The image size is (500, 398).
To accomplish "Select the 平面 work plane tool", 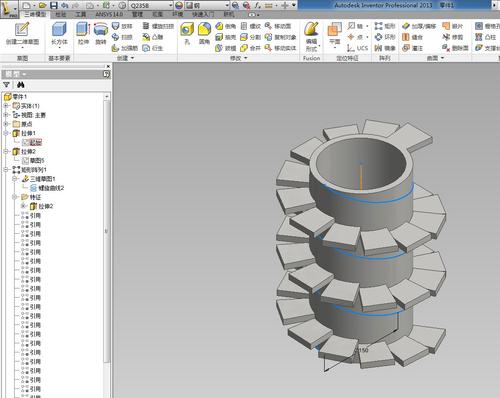I will [334, 33].
